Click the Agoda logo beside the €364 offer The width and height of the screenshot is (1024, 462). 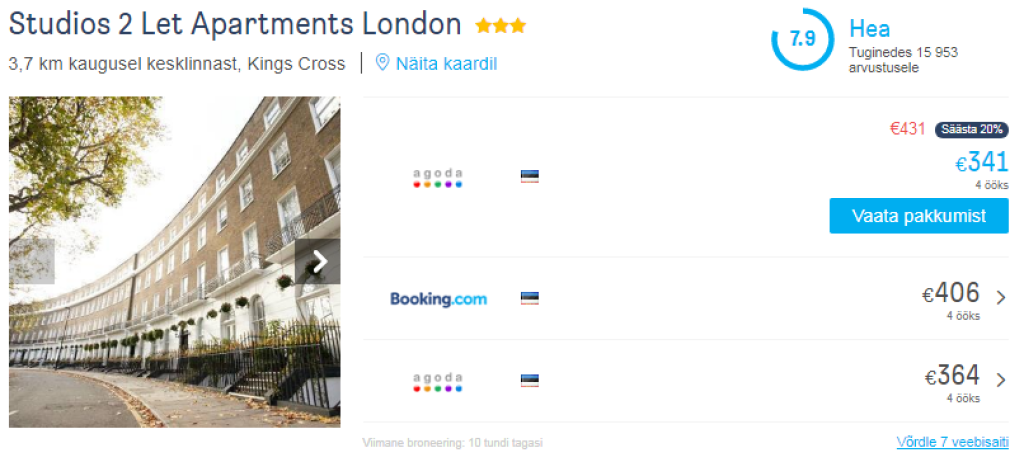point(438,381)
